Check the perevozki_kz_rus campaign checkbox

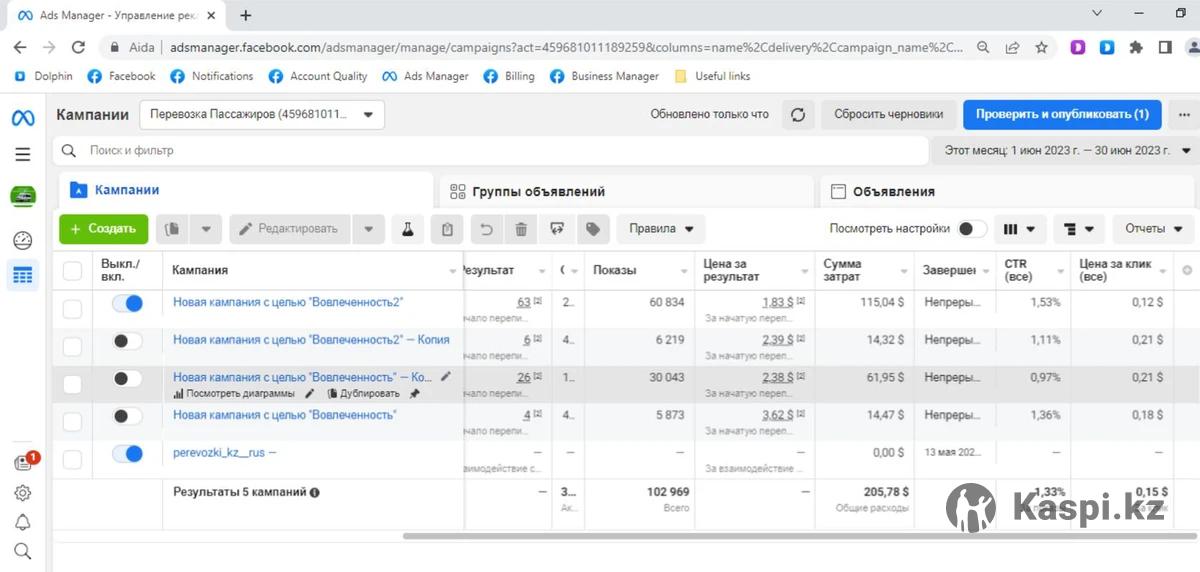coord(72,460)
